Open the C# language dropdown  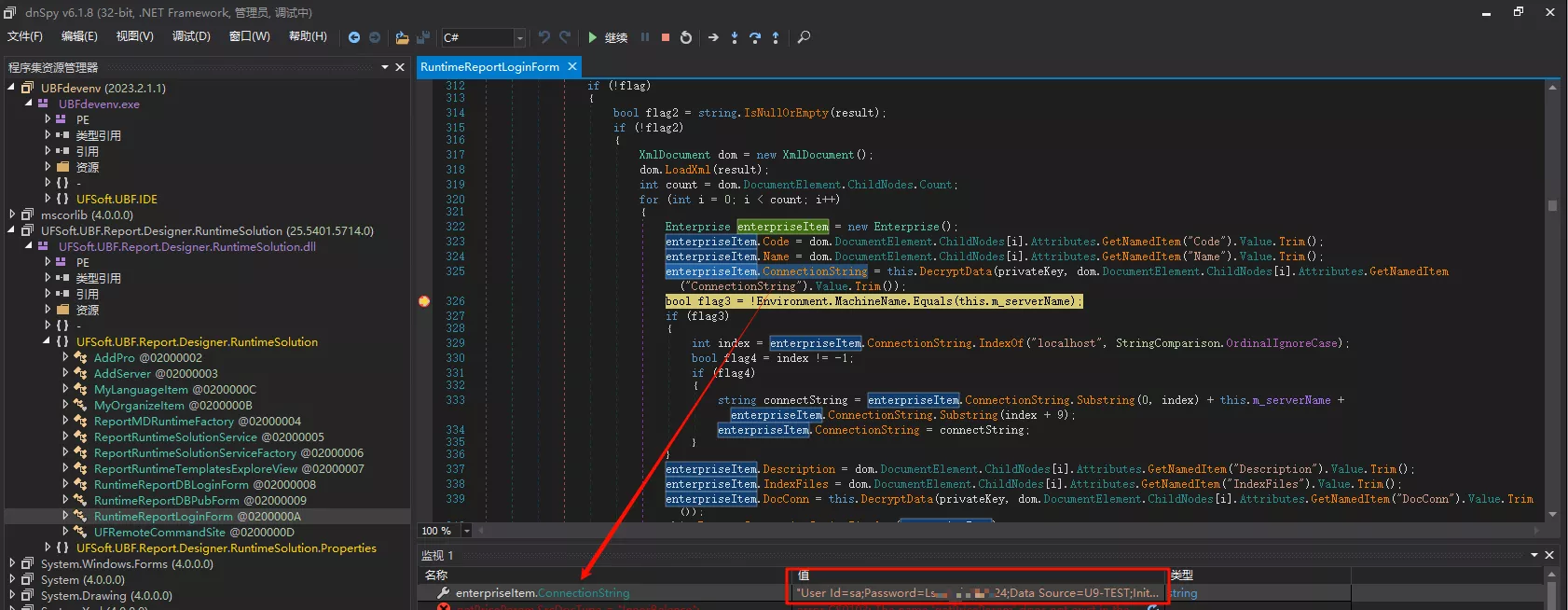tap(519, 38)
